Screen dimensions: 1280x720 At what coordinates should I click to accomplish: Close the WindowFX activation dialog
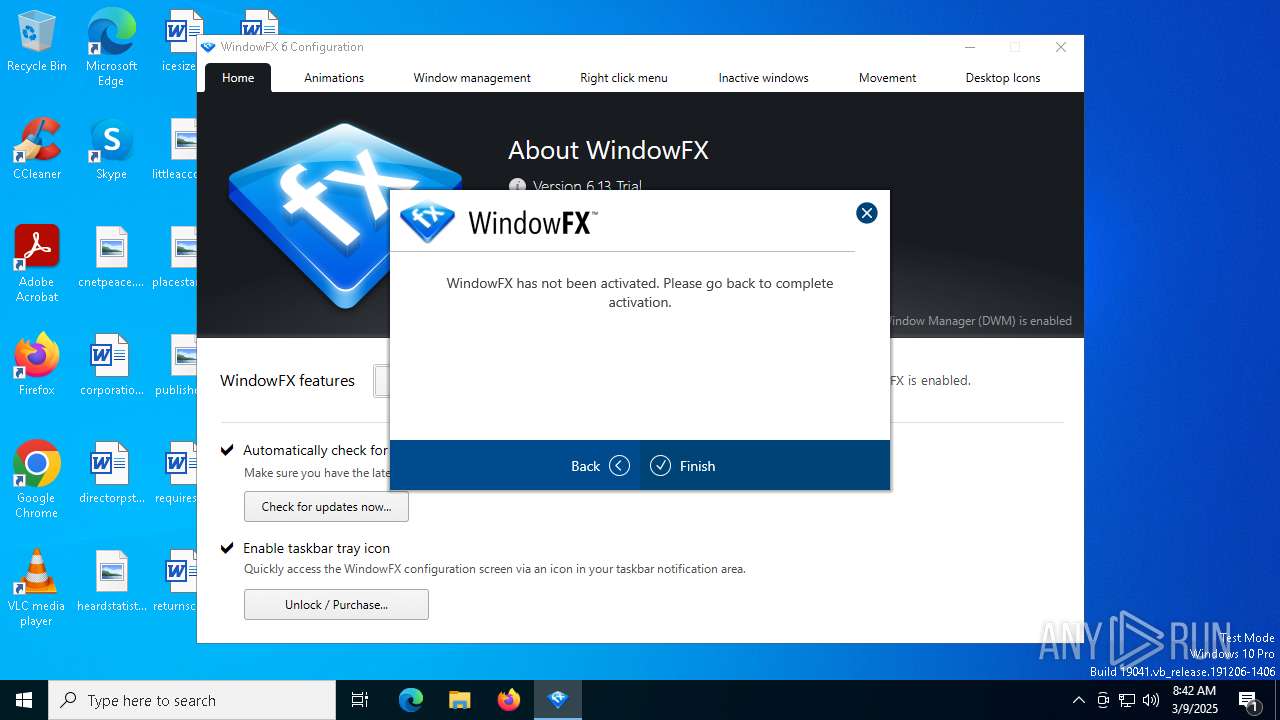pyautogui.click(x=867, y=213)
